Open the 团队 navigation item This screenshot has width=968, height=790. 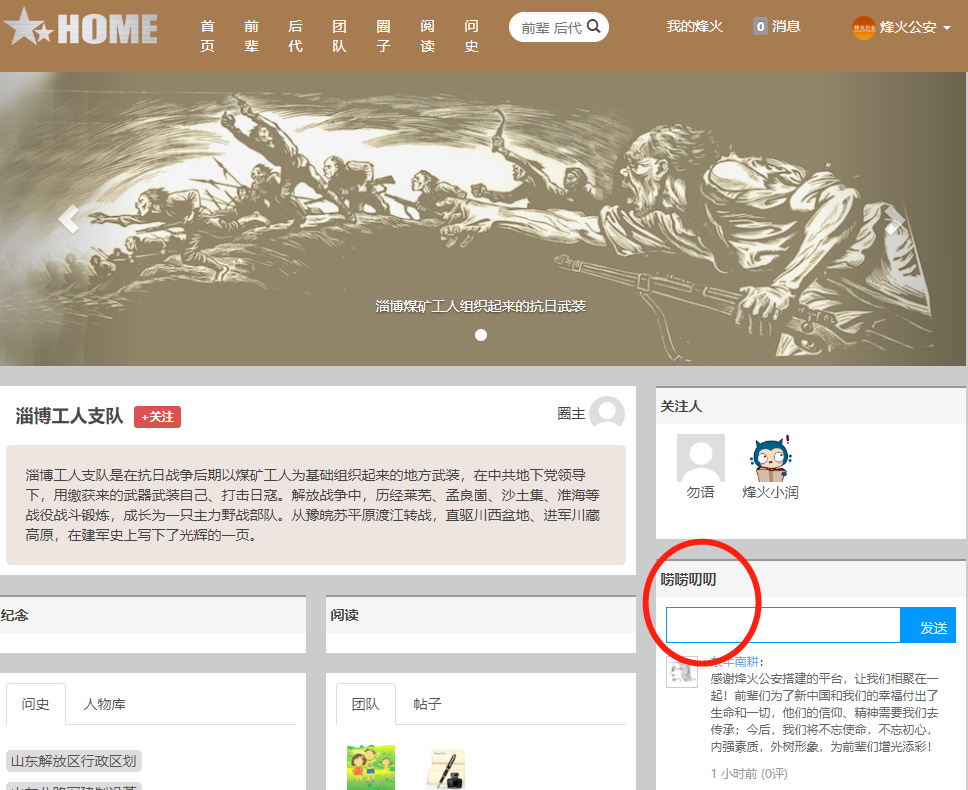(x=340, y=36)
